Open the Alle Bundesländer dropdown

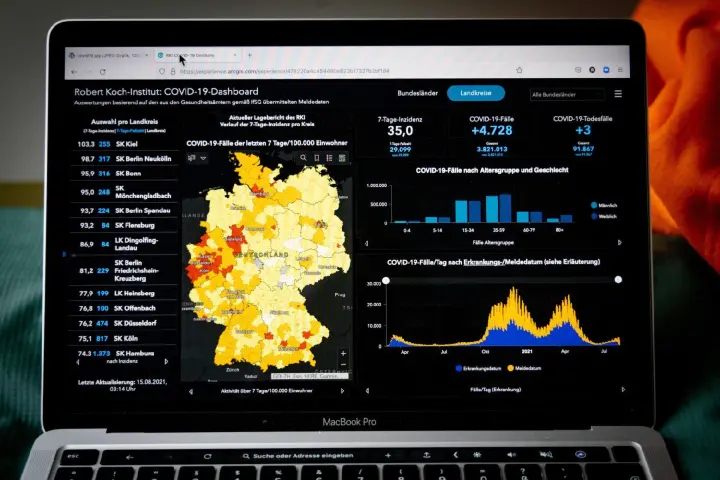(x=565, y=94)
